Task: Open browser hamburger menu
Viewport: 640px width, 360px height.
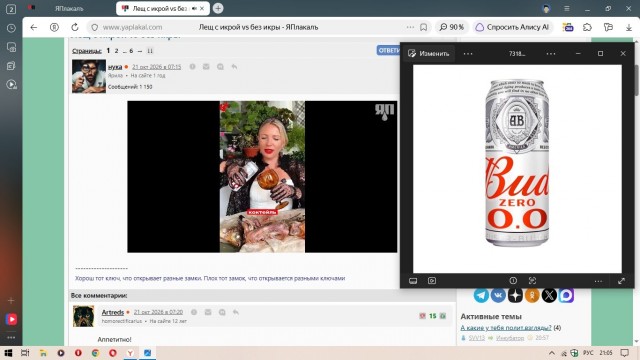Action: (x=567, y=9)
